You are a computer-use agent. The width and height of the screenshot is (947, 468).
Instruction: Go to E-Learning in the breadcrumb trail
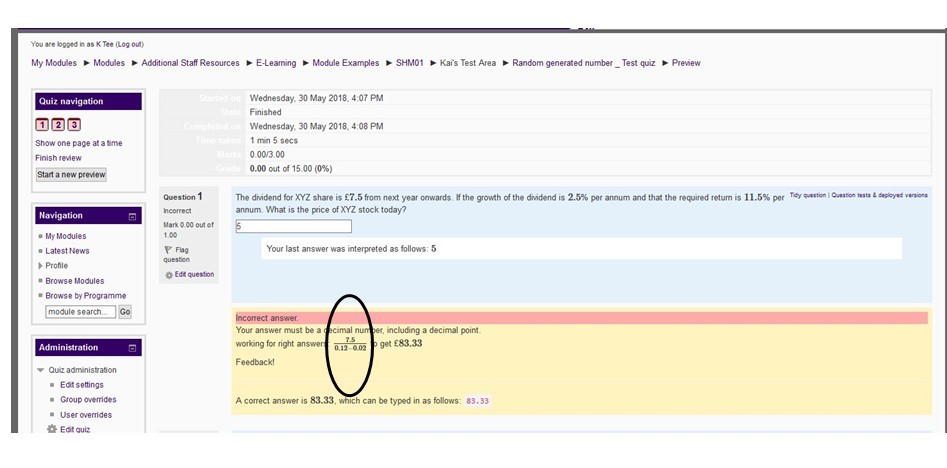(276, 63)
